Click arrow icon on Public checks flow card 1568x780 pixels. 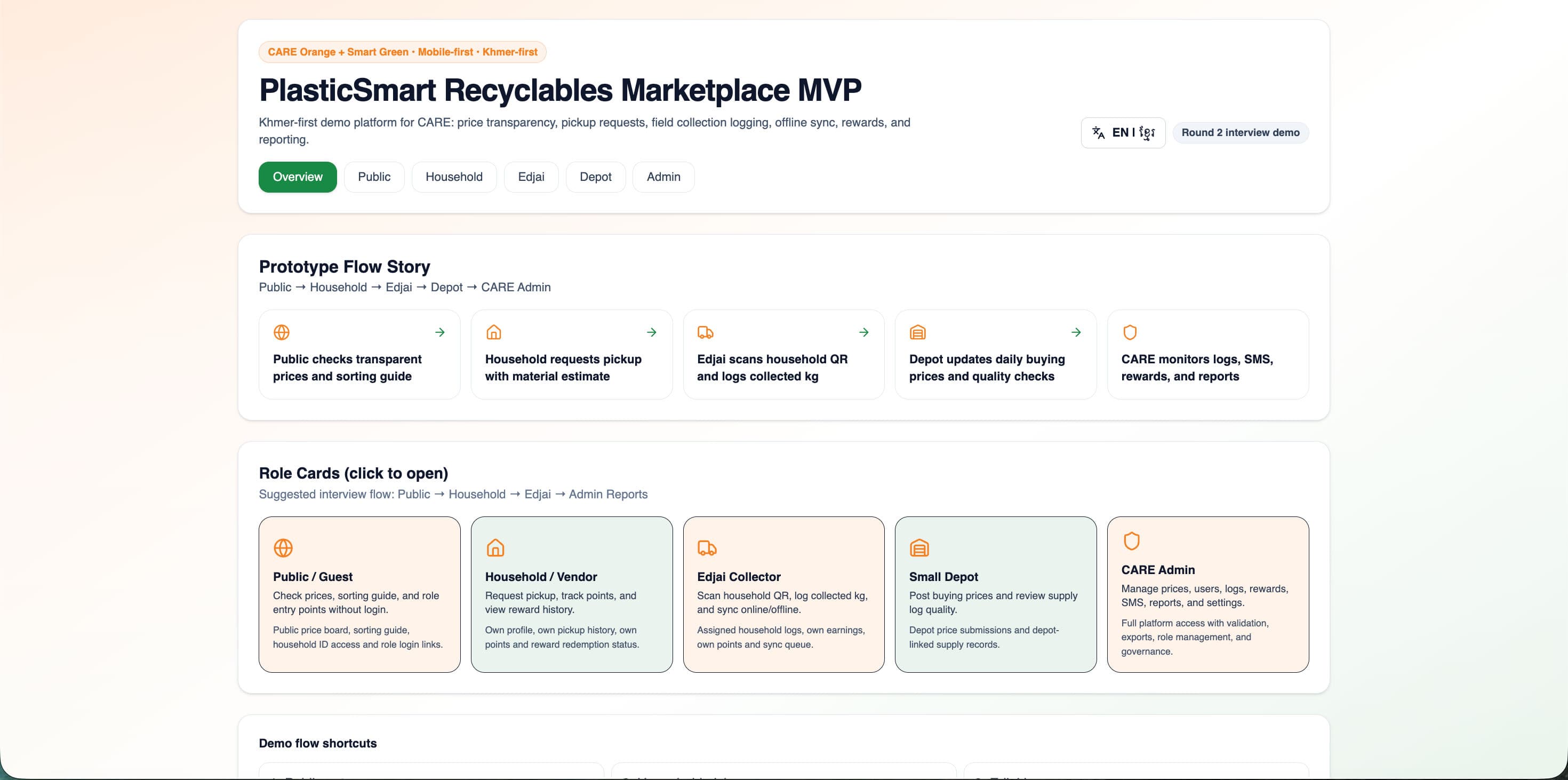[440, 332]
